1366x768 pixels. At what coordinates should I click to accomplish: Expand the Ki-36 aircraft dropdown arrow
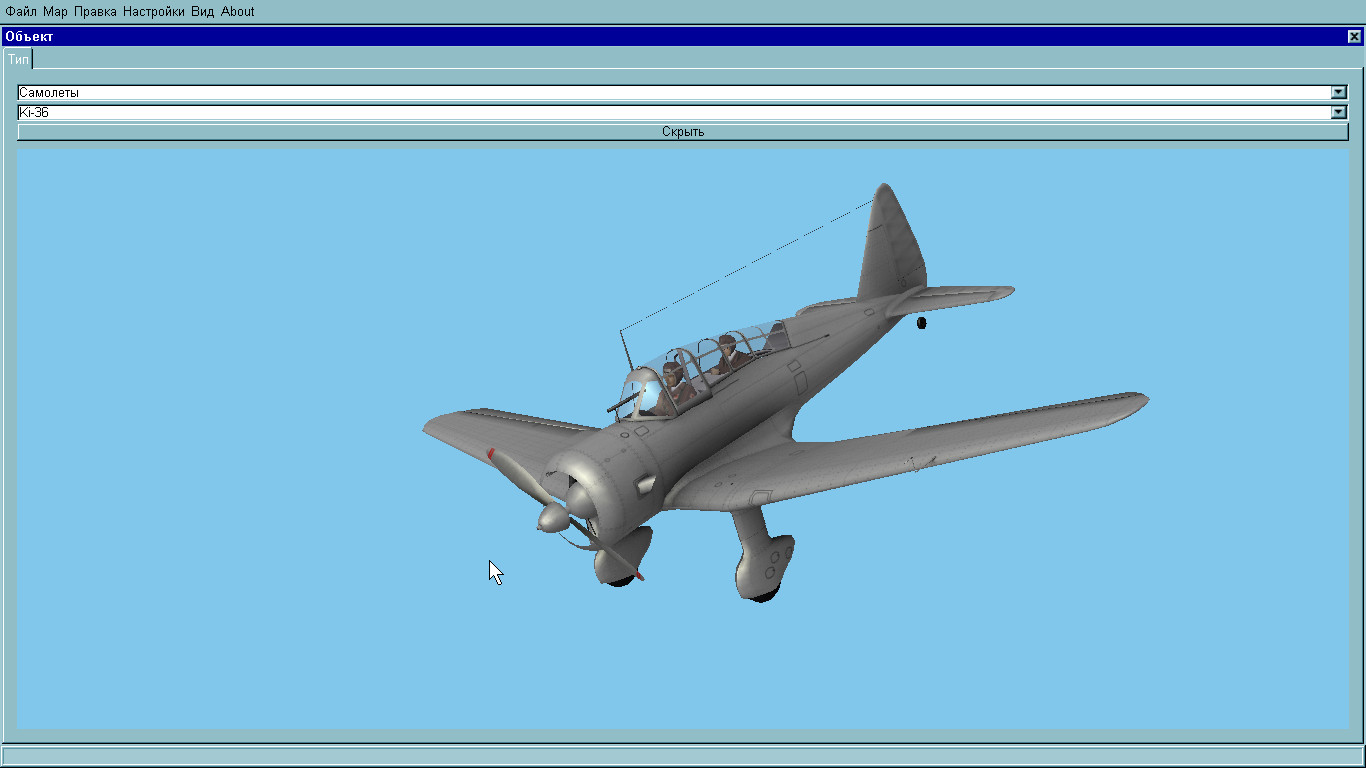coord(1339,112)
